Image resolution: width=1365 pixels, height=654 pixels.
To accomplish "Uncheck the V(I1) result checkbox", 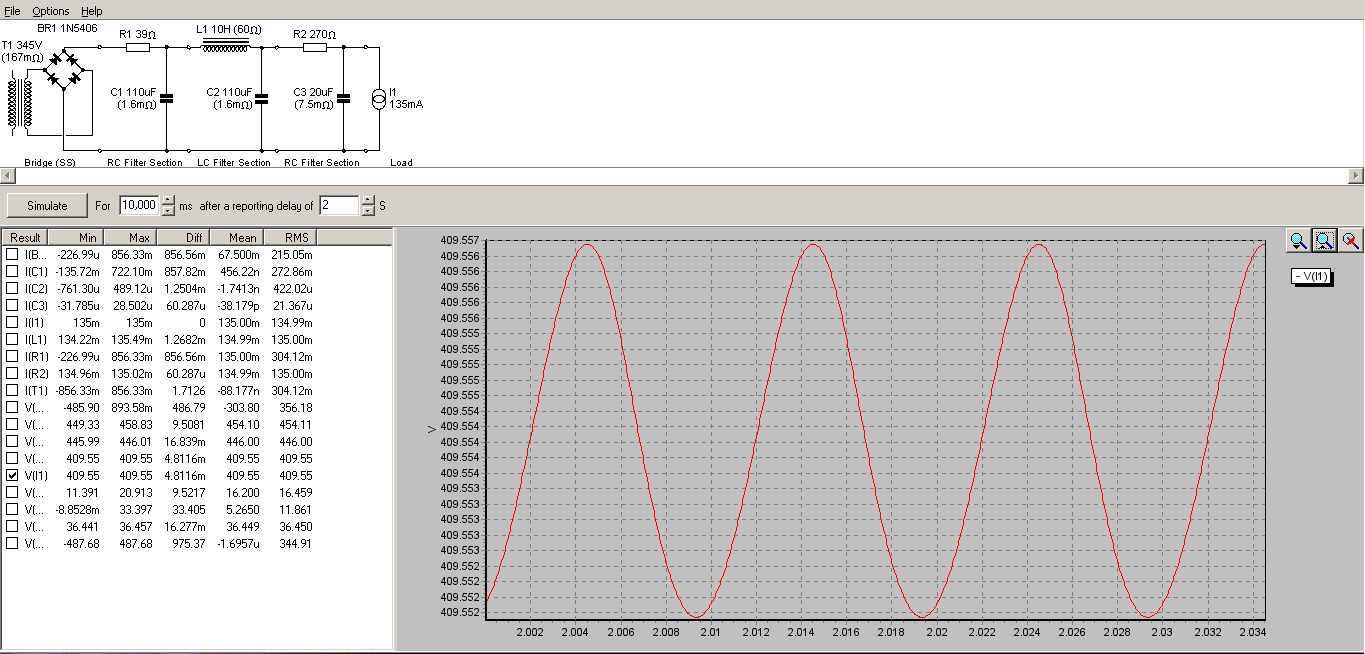I will (12, 475).
